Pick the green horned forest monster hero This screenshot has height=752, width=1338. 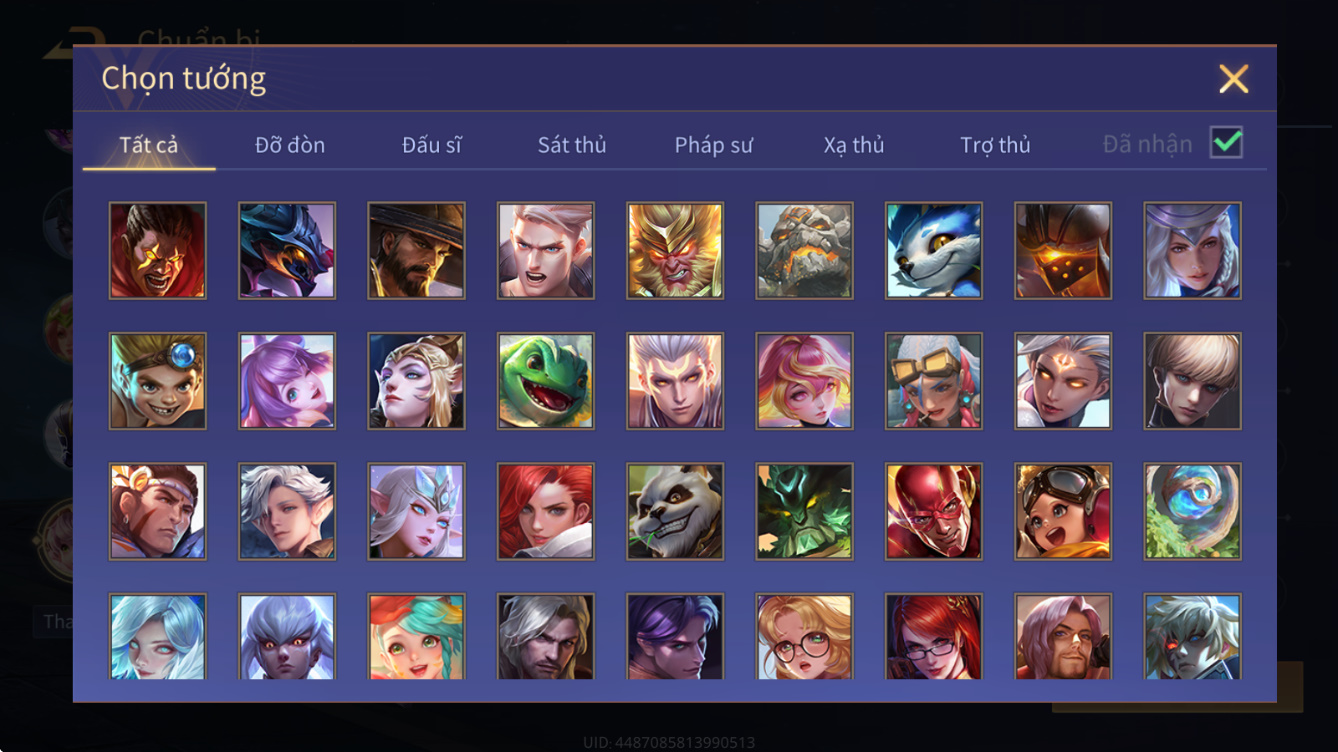pyautogui.click(x=805, y=511)
